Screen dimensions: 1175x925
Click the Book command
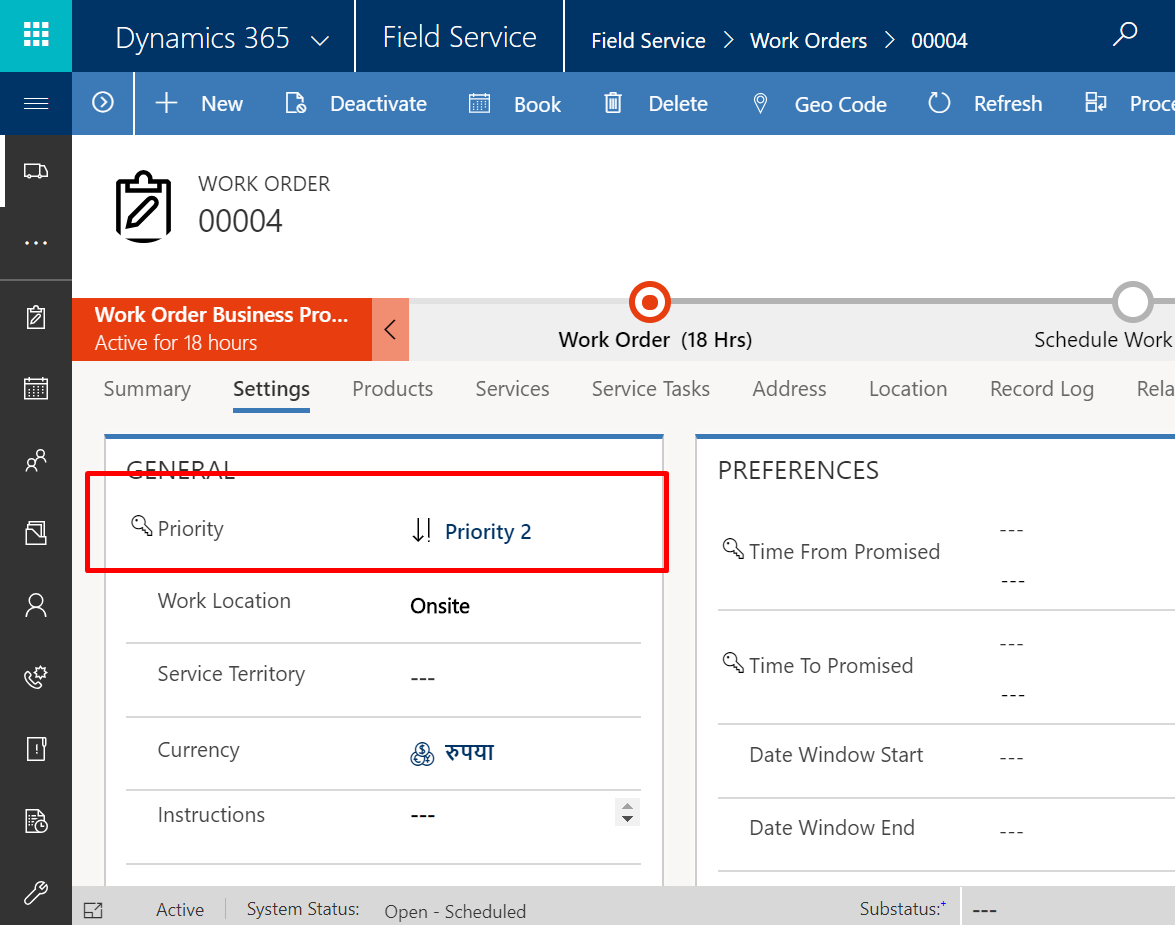(515, 104)
